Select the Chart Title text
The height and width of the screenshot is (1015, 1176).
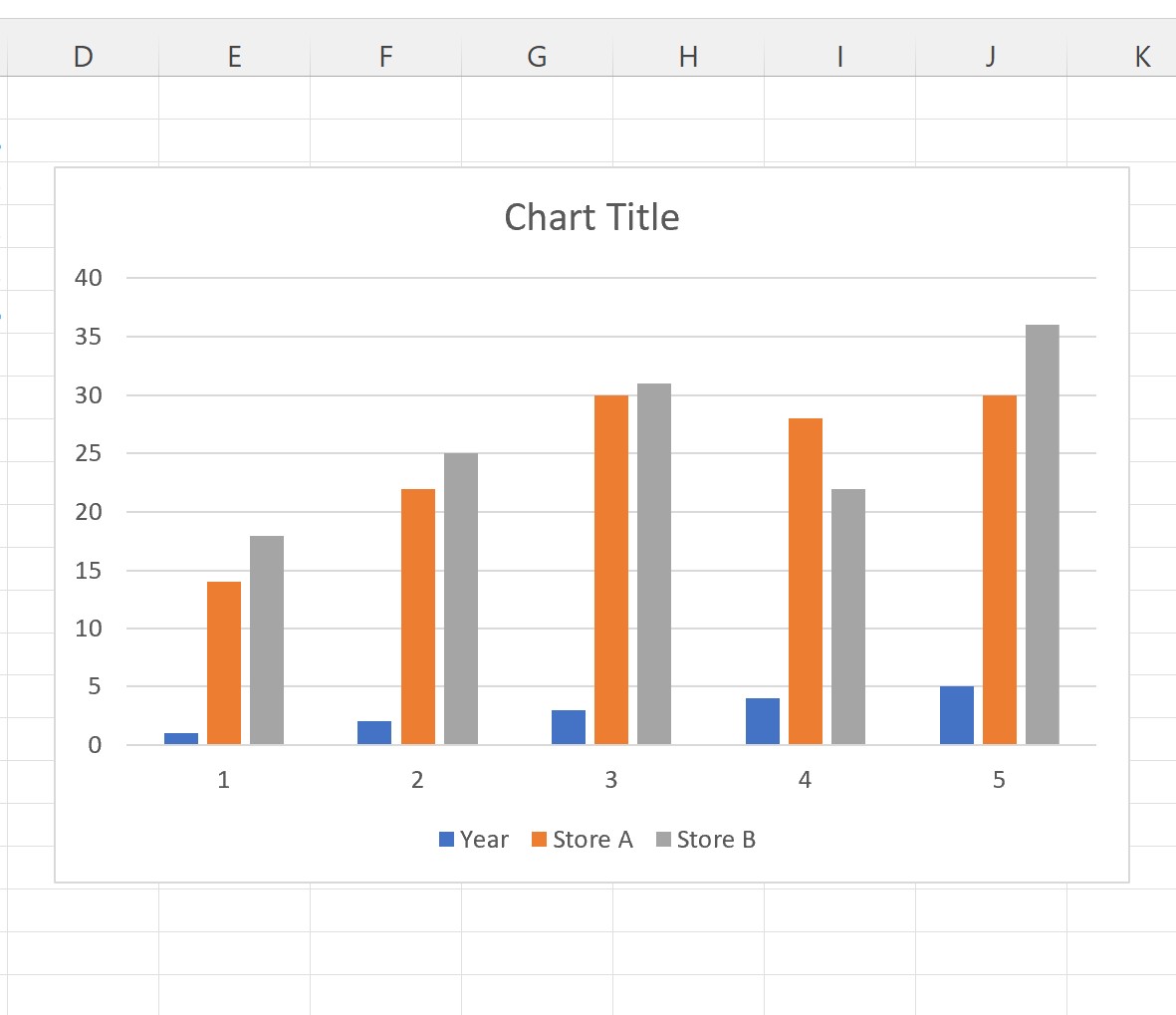pyautogui.click(x=591, y=217)
